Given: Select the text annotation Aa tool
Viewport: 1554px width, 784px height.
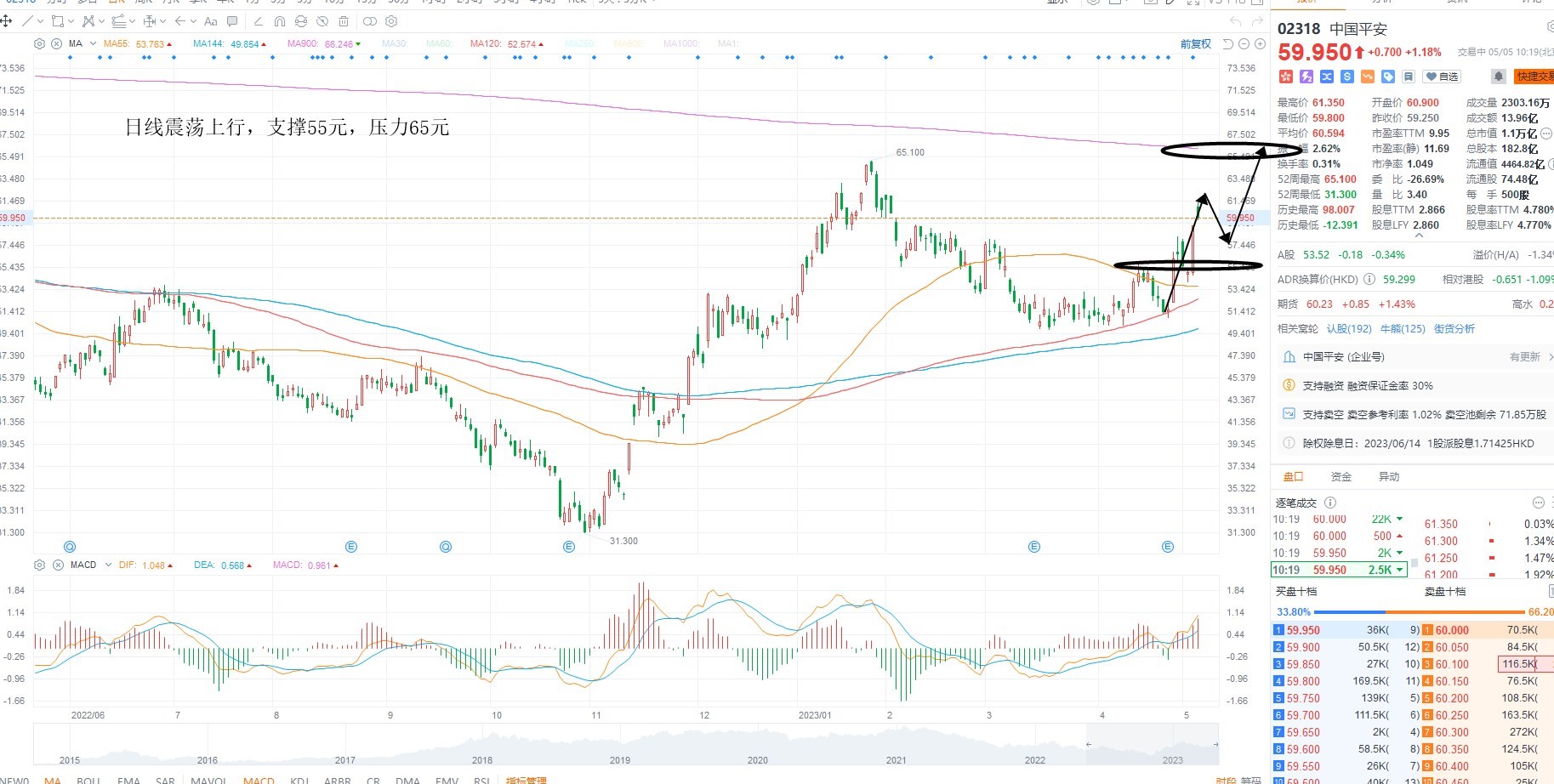Looking at the screenshot, I should tap(211, 21).
